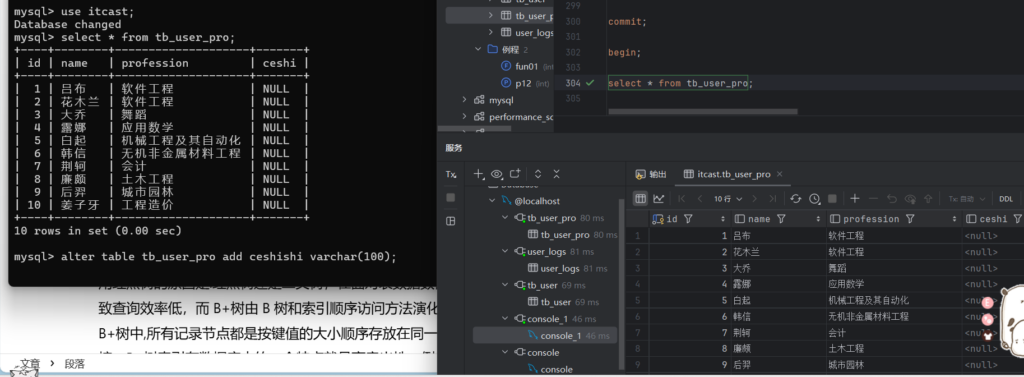Go to first page of results
The image size is (1024, 377).
pos(682,198)
